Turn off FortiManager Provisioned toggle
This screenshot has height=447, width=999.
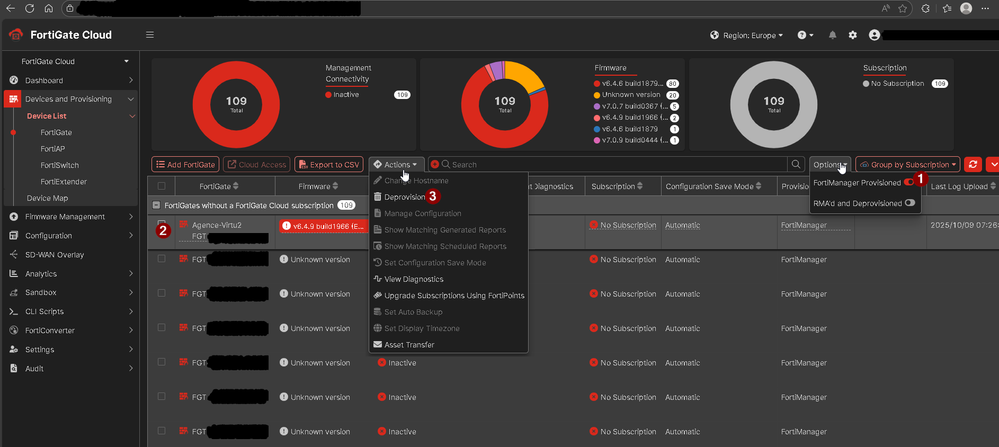(909, 183)
